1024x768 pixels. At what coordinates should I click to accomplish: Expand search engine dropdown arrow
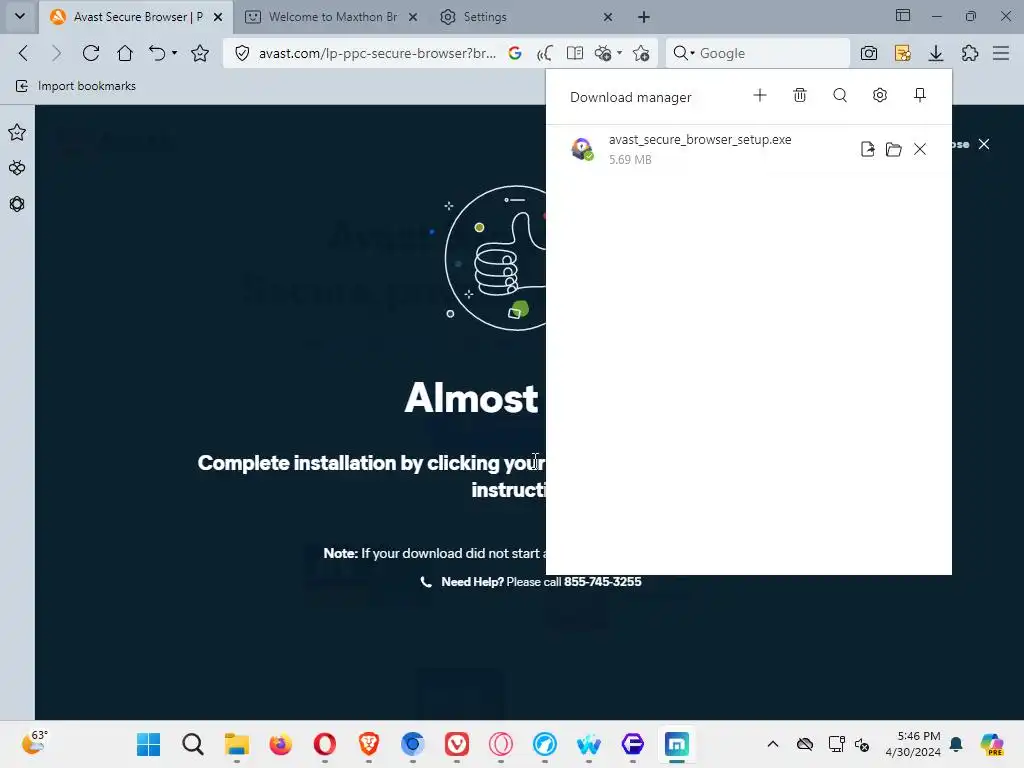(x=693, y=53)
